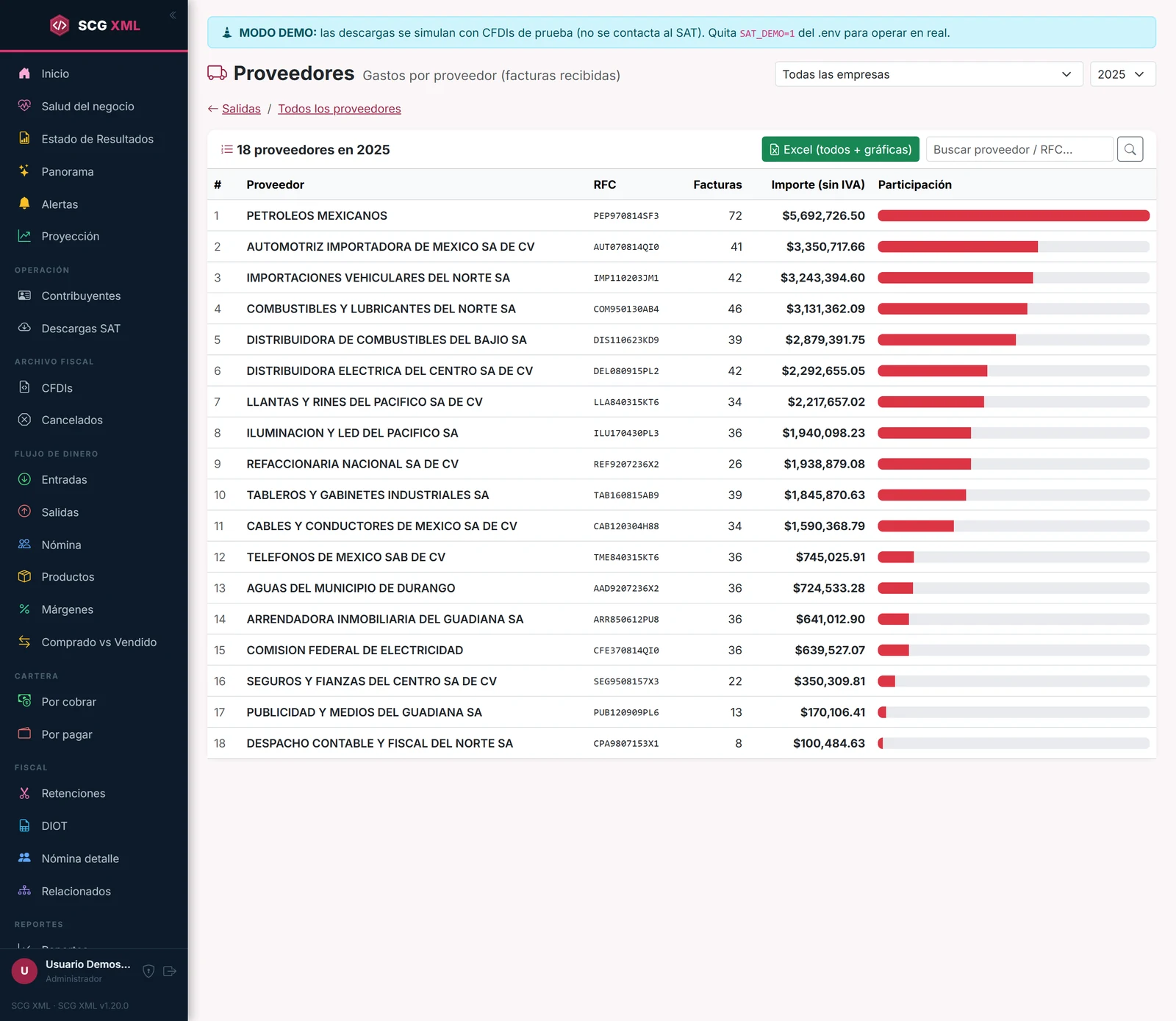Click the DIOT calculator icon
Screen dimensions: 1176x1021
(x=24, y=825)
